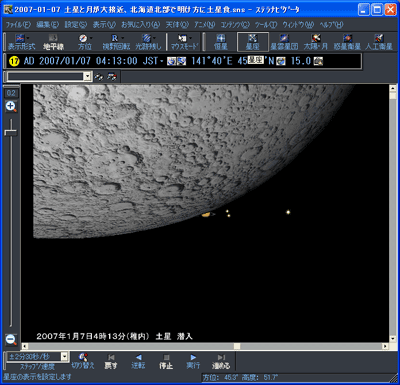
Task: Open the ウィンドウ(W) window menu
Action: [298, 25]
